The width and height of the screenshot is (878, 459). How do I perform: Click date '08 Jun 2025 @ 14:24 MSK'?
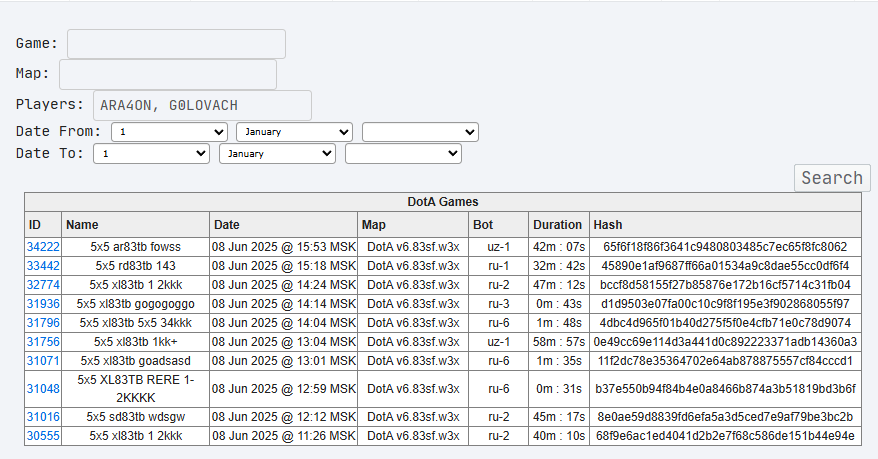click(x=284, y=285)
